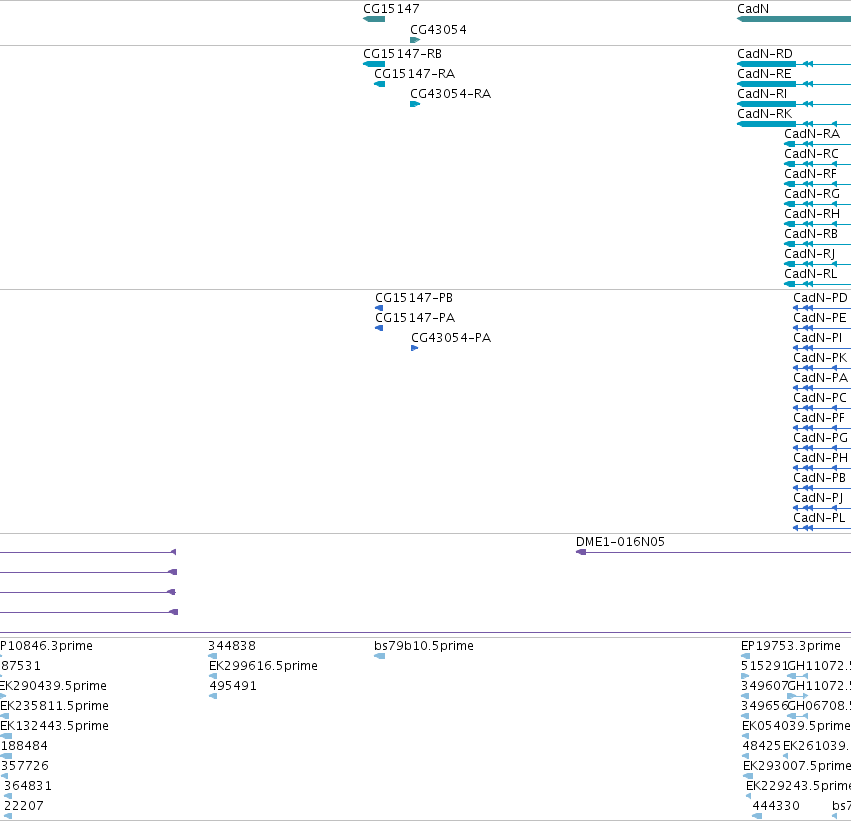Viewport: 851px width, 821px height.
Task: Select the CadN-PC protein feature
Action: tap(822, 408)
